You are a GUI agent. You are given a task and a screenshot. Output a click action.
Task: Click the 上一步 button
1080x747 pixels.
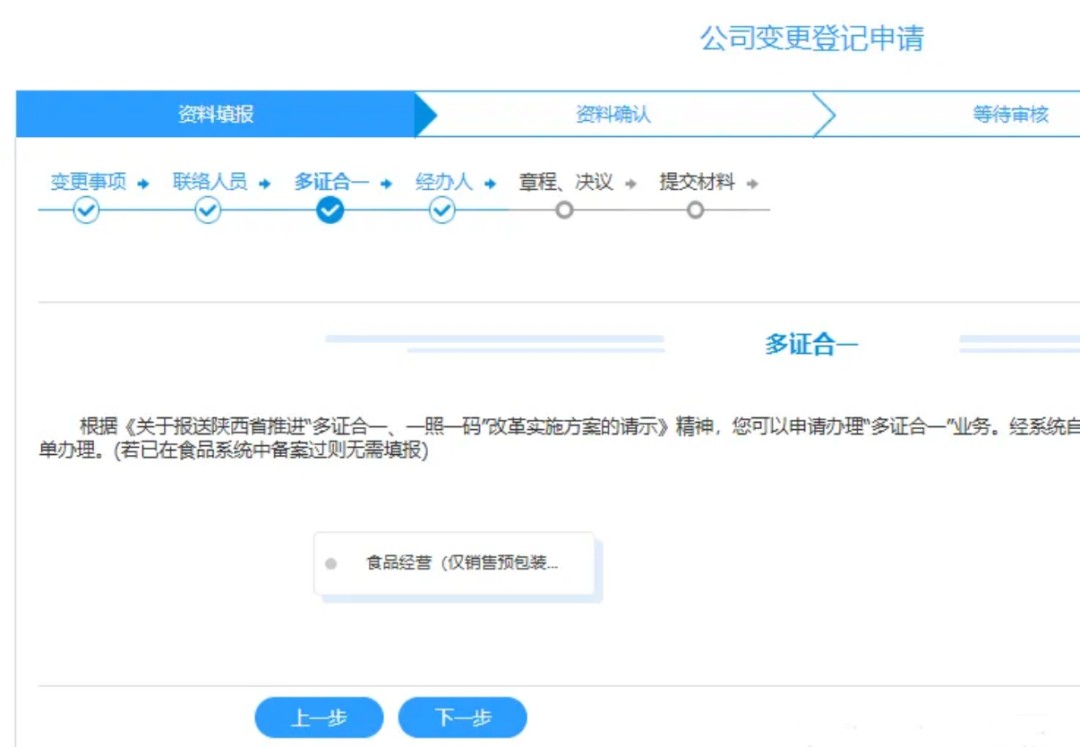click(x=319, y=717)
